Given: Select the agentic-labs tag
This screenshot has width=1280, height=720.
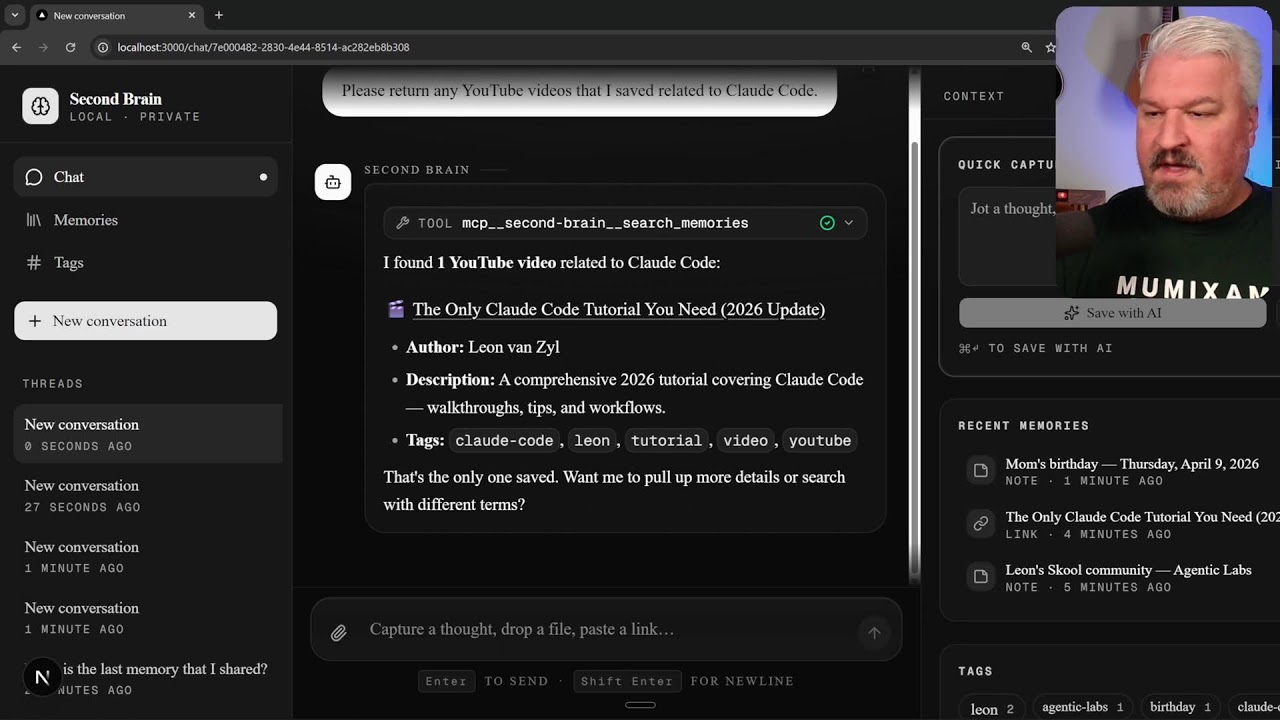Looking at the screenshot, I should click(1083, 707).
